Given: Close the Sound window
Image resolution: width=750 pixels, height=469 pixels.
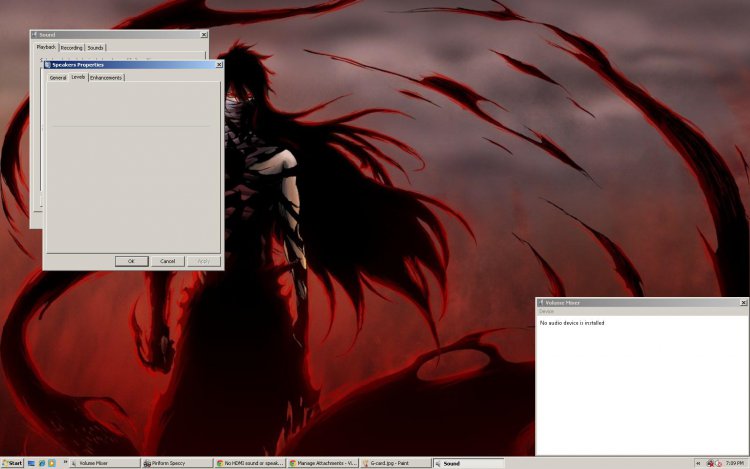Looking at the screenshot, I should (204, 35).
